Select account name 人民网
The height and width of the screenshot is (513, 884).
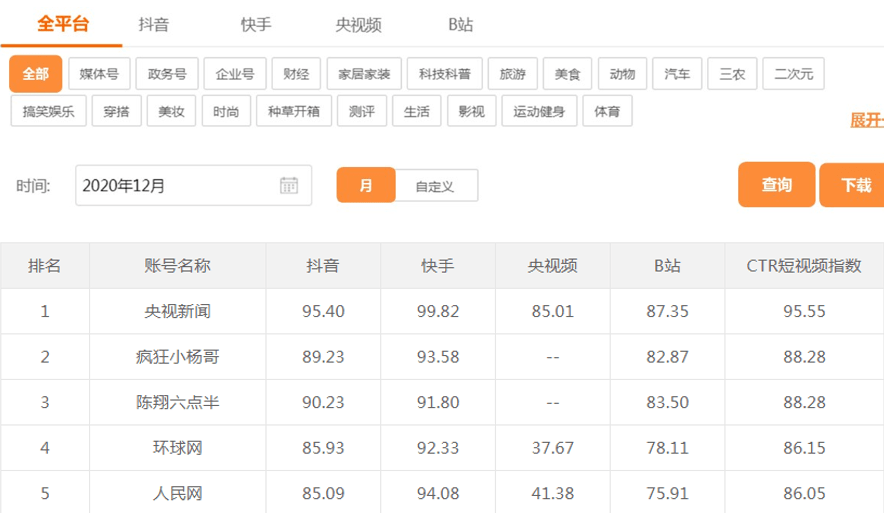[178, 493]
